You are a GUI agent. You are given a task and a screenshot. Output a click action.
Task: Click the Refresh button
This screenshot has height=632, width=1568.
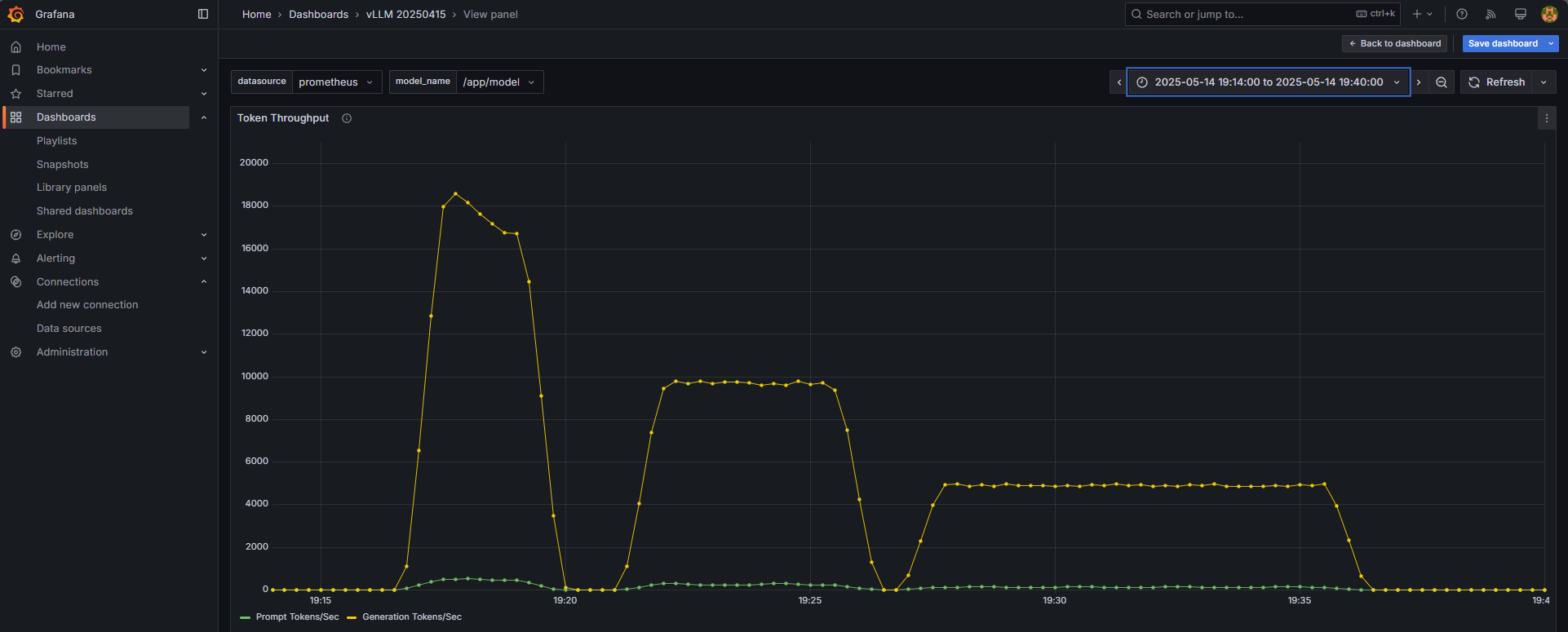point(1496,82)
